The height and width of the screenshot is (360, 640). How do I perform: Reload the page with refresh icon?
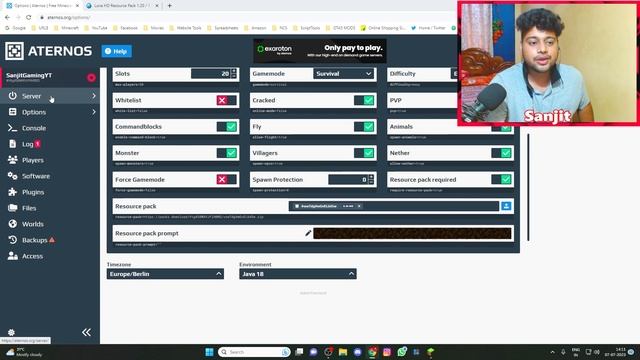coord(29,18)
